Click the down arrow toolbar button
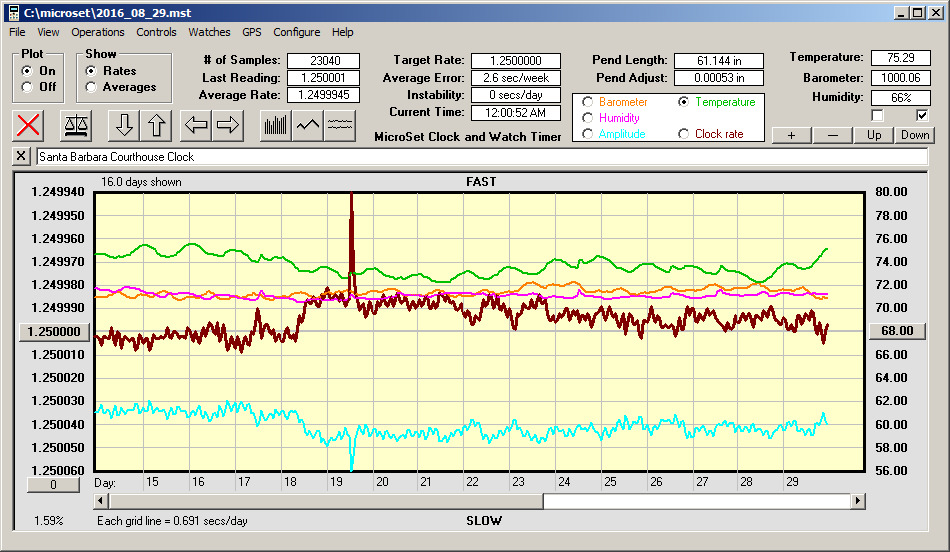This screenshot has width=950, height=552. click(124, 125)
